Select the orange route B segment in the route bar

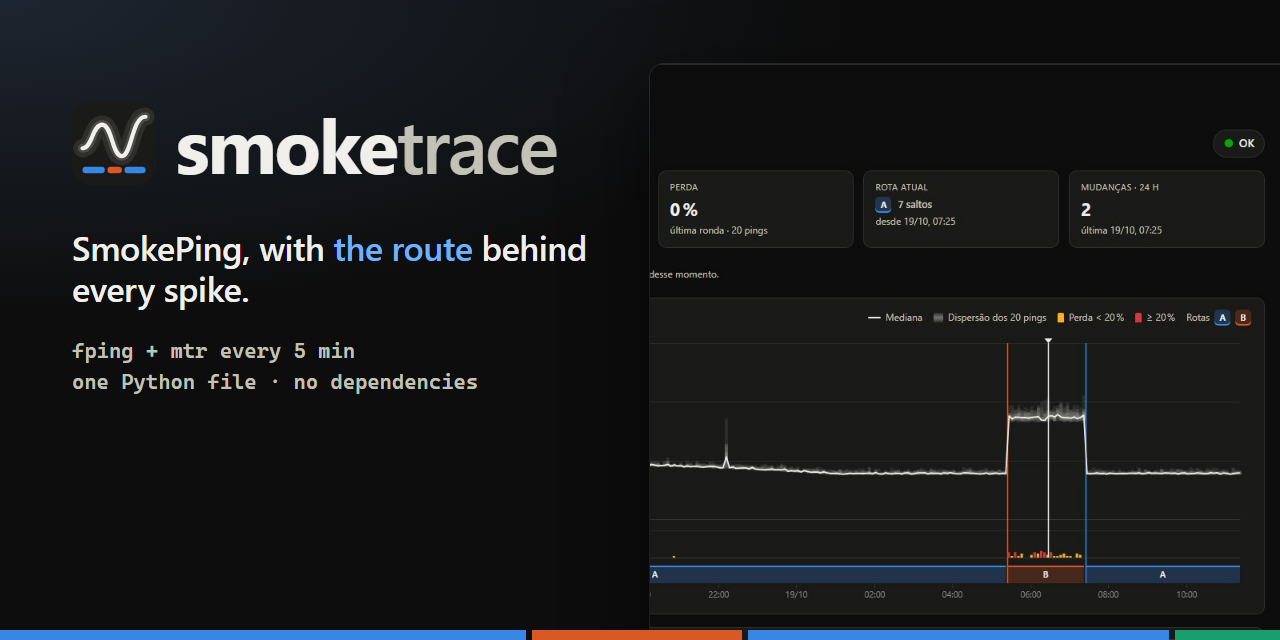point(1046,575)
